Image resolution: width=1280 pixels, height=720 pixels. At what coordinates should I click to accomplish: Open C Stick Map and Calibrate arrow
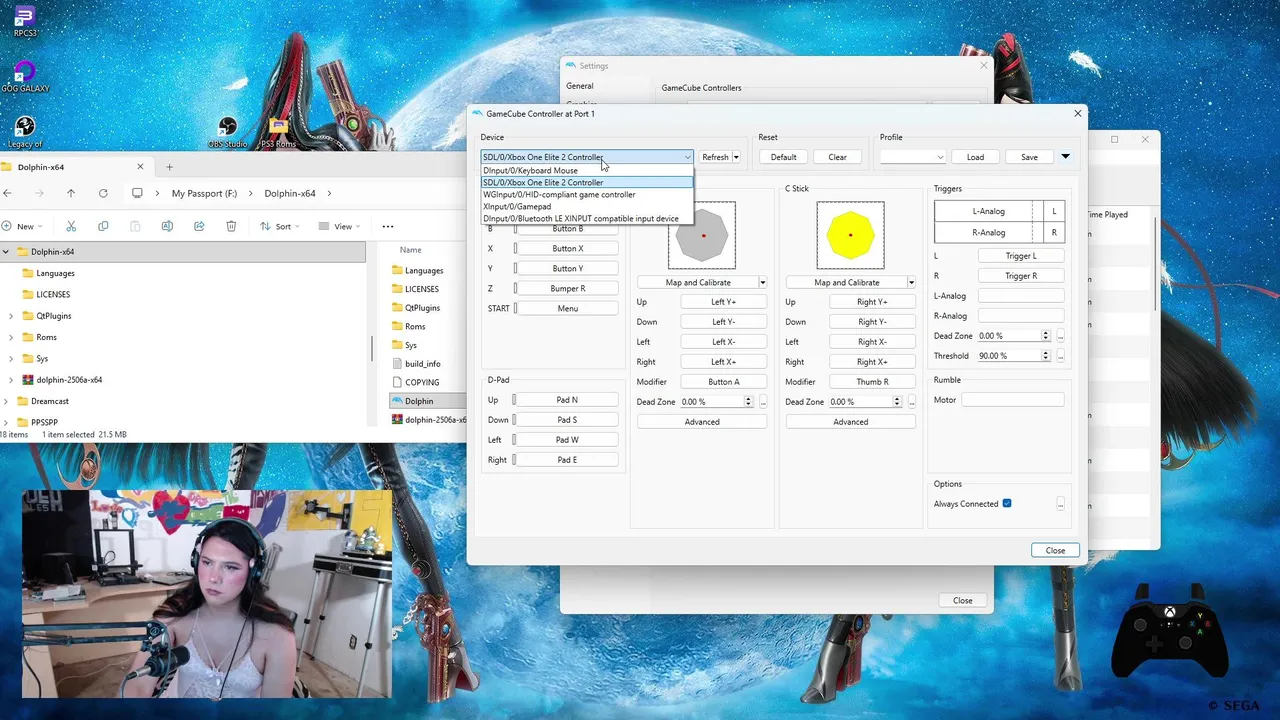tap(911, 282)
